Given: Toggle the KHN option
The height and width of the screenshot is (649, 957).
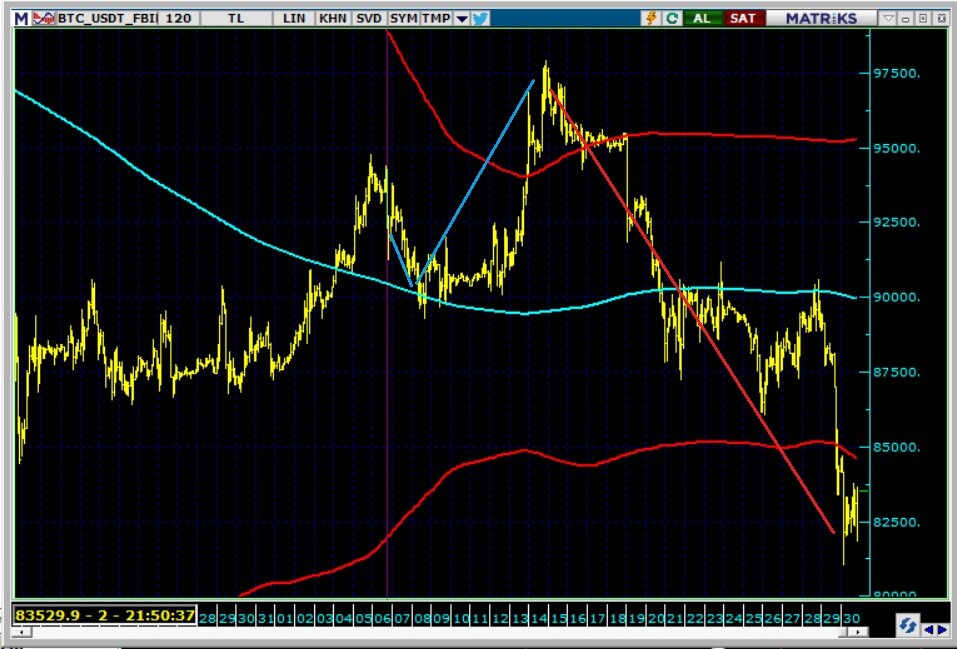Looking at the screenshot, I should coord(333,18).
